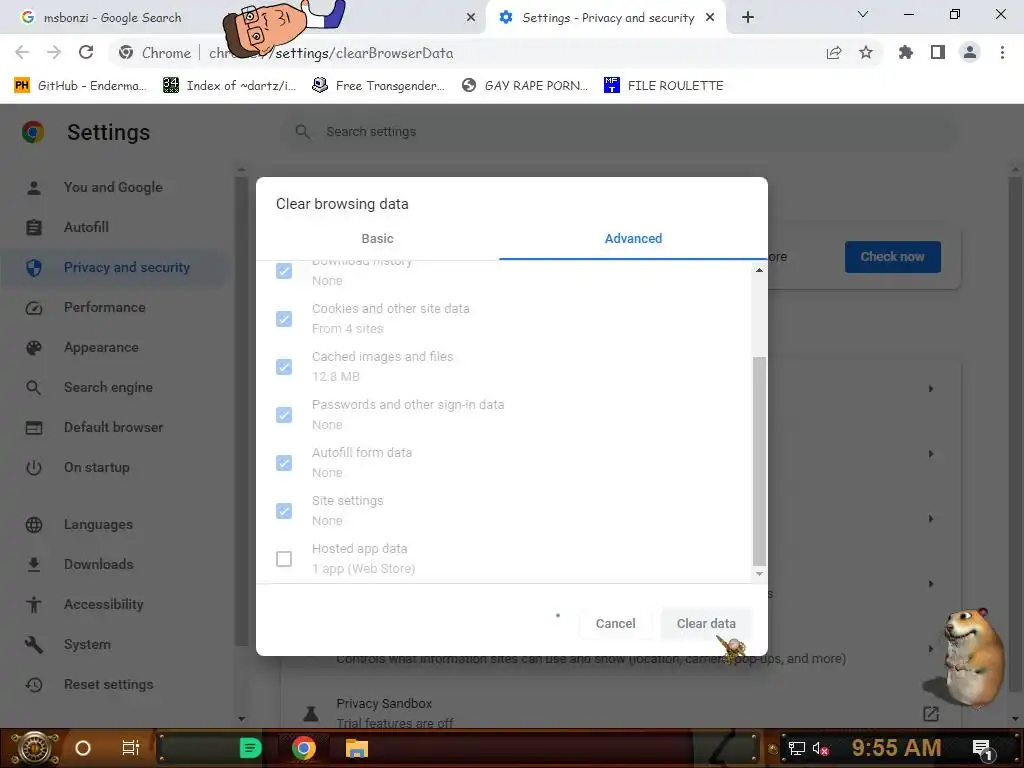Select the Advanced tab

click(633, 238)
